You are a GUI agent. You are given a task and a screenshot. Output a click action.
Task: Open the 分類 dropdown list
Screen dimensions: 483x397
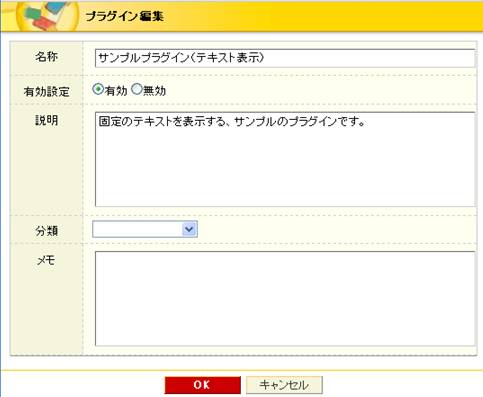(x=145, y=229)
